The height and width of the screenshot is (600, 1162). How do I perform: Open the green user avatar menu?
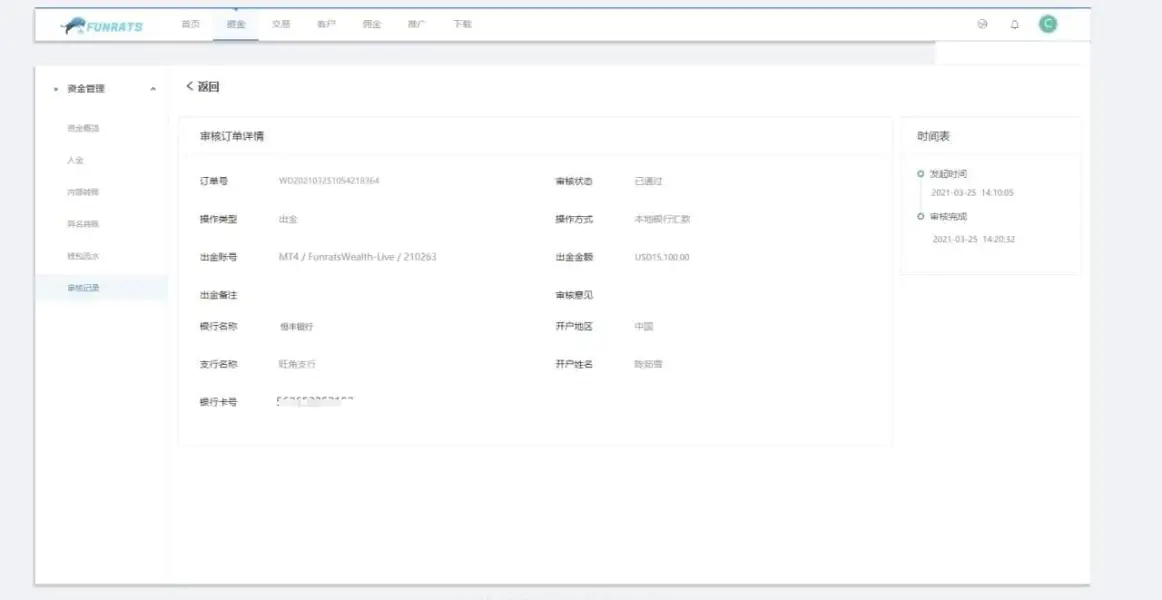point(1047,24)
